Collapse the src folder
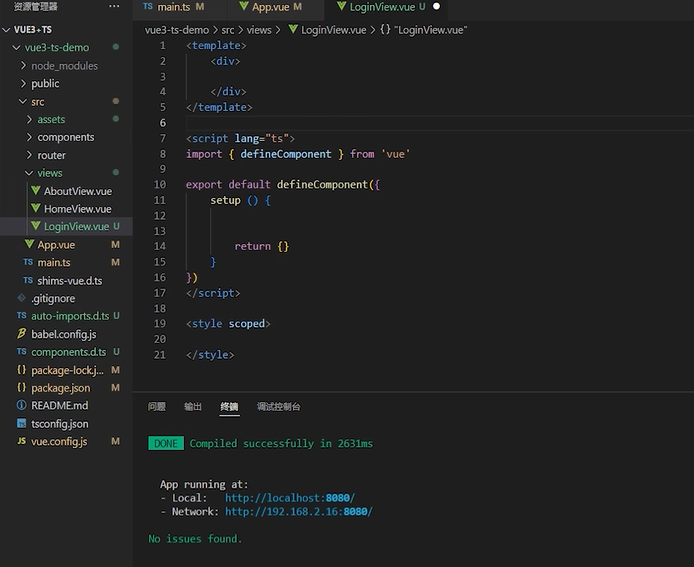The width and height of the screenshot is (694, 567). 23,101
